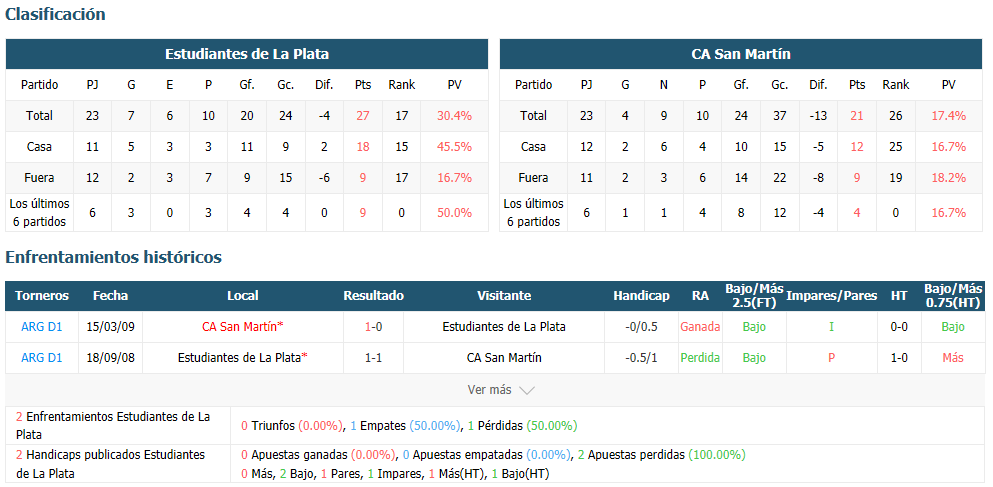Screen dimensions: 993x487
Task: Click Estudiantes de La Plata local team
Action: tap(243, 358)
